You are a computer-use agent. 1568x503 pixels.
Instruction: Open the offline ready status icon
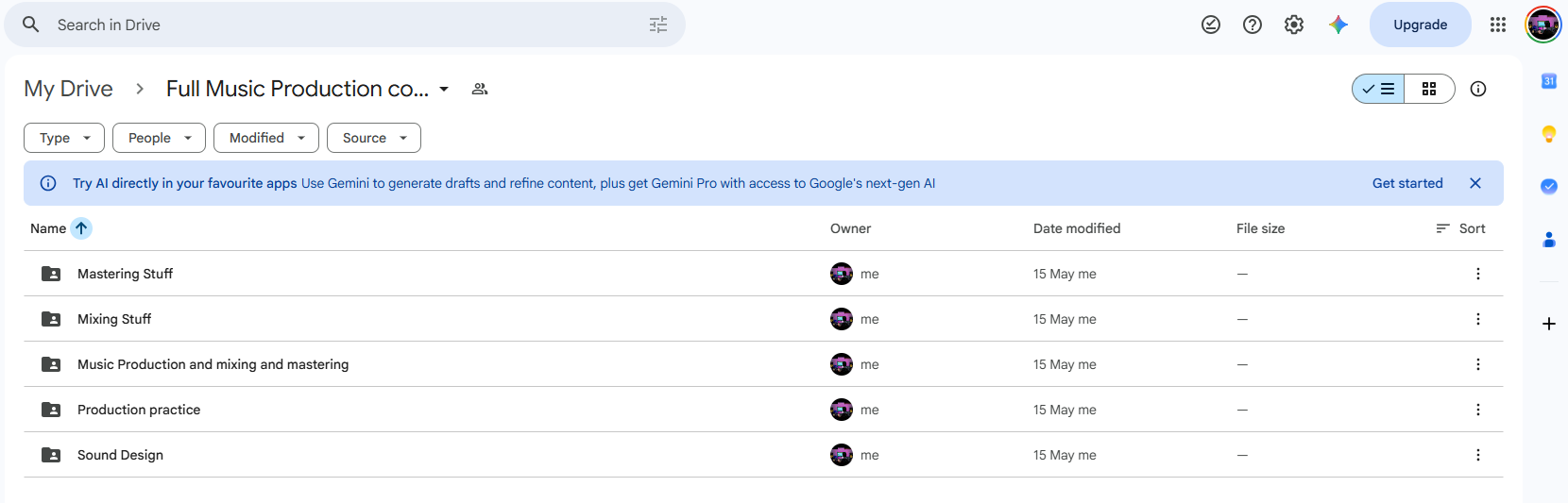coord(1211,25)
